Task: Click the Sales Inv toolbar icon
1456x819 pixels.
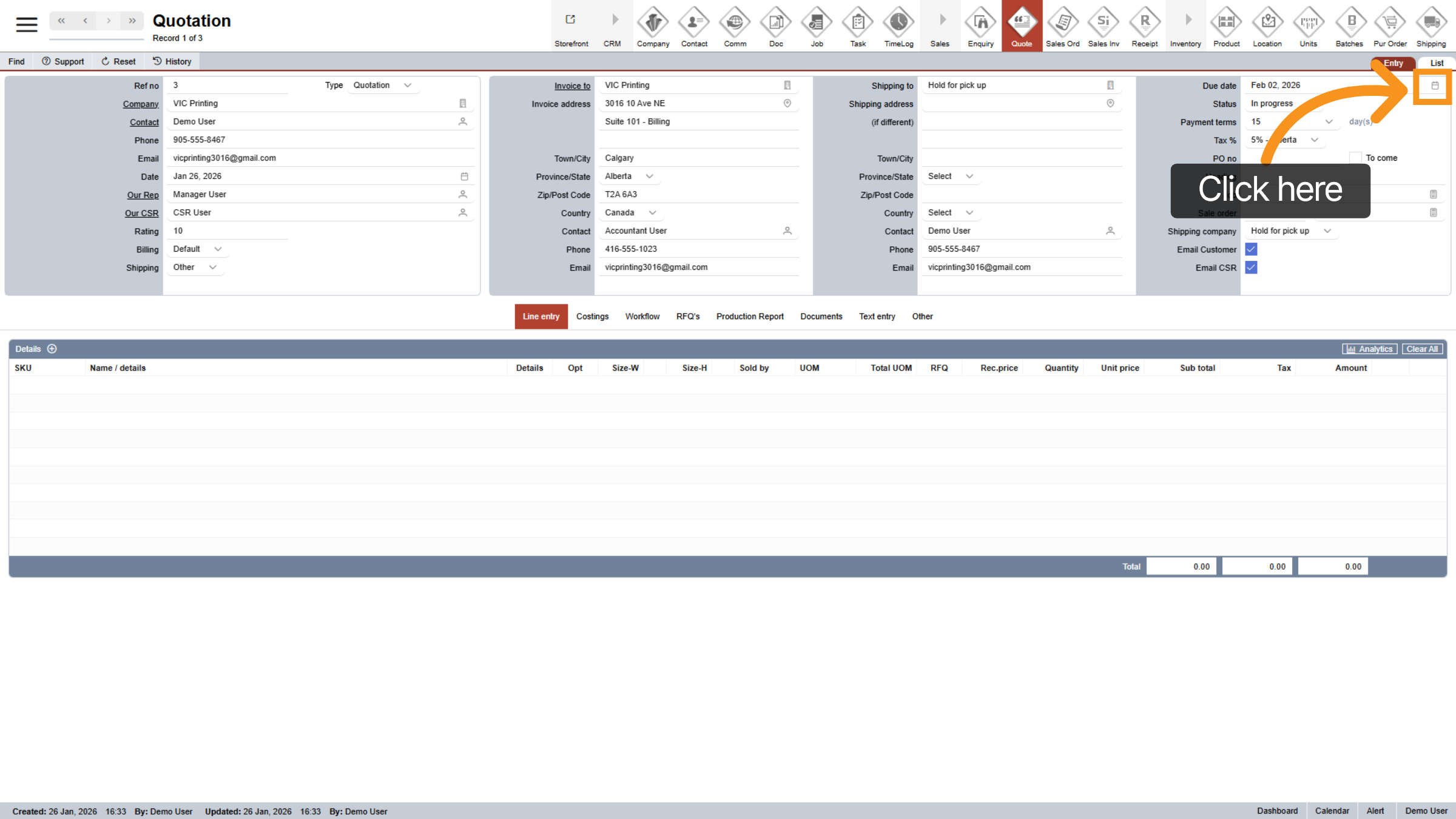Action: (x=1103, y=23)
